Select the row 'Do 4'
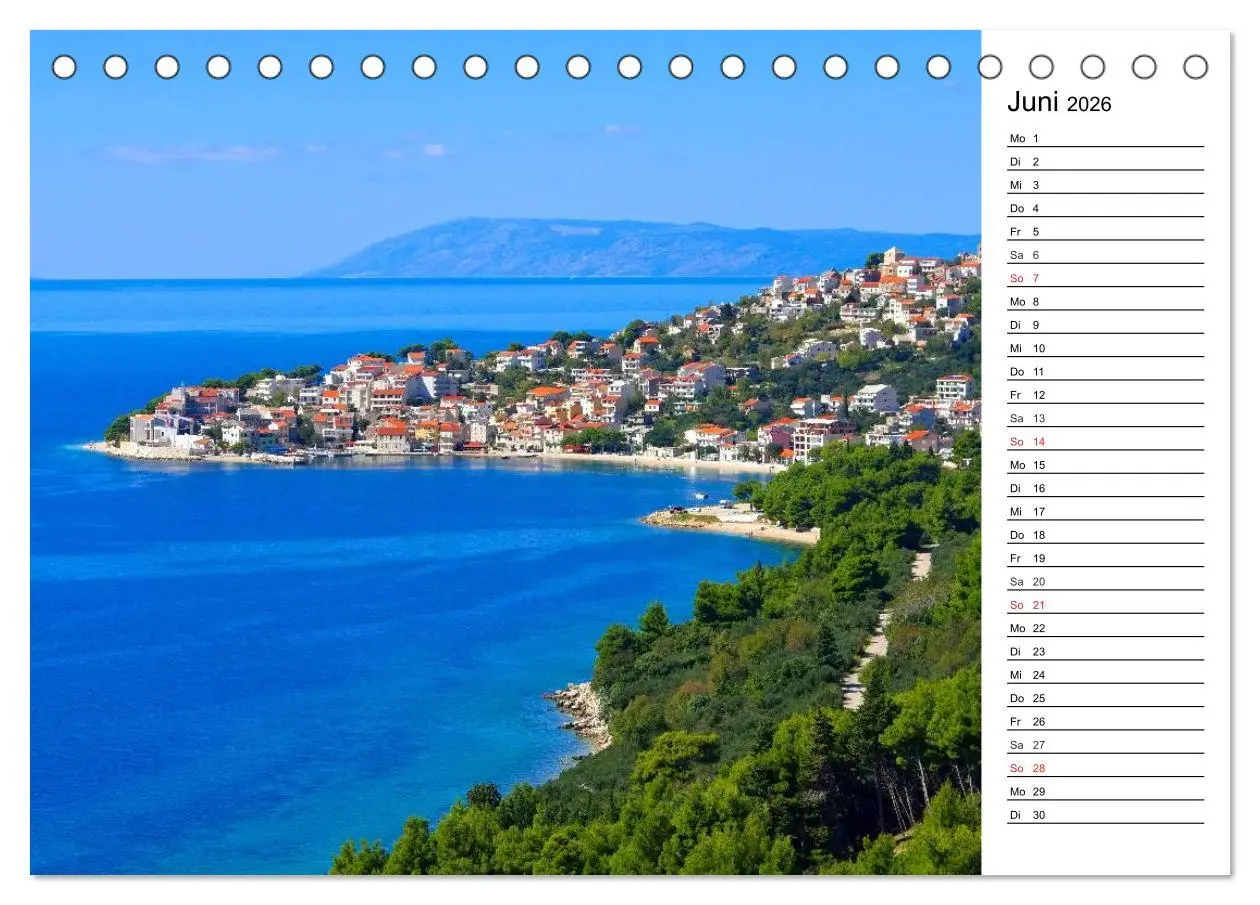1260x905 pixels. pos(1105,208)
